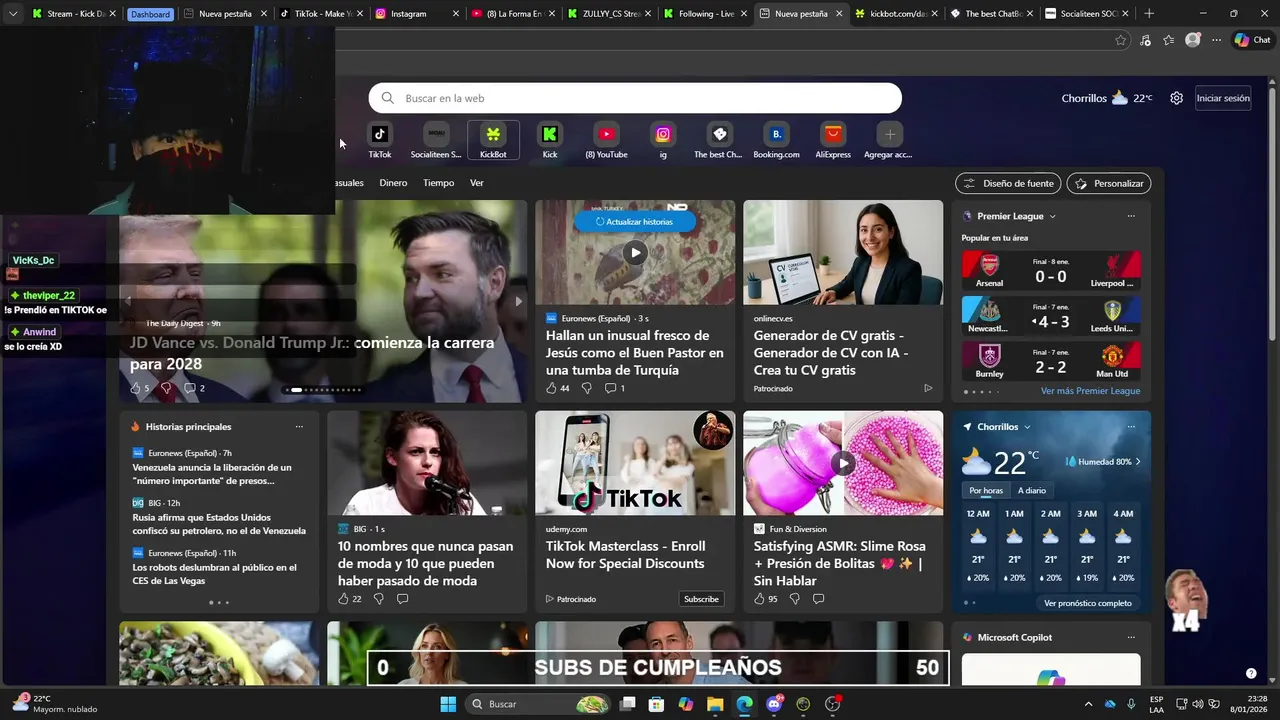The height and width of the screenshot is (720, 1280).
Task: Open comments on Satisfying ASMR article
Action: click(x=818, y=599)
